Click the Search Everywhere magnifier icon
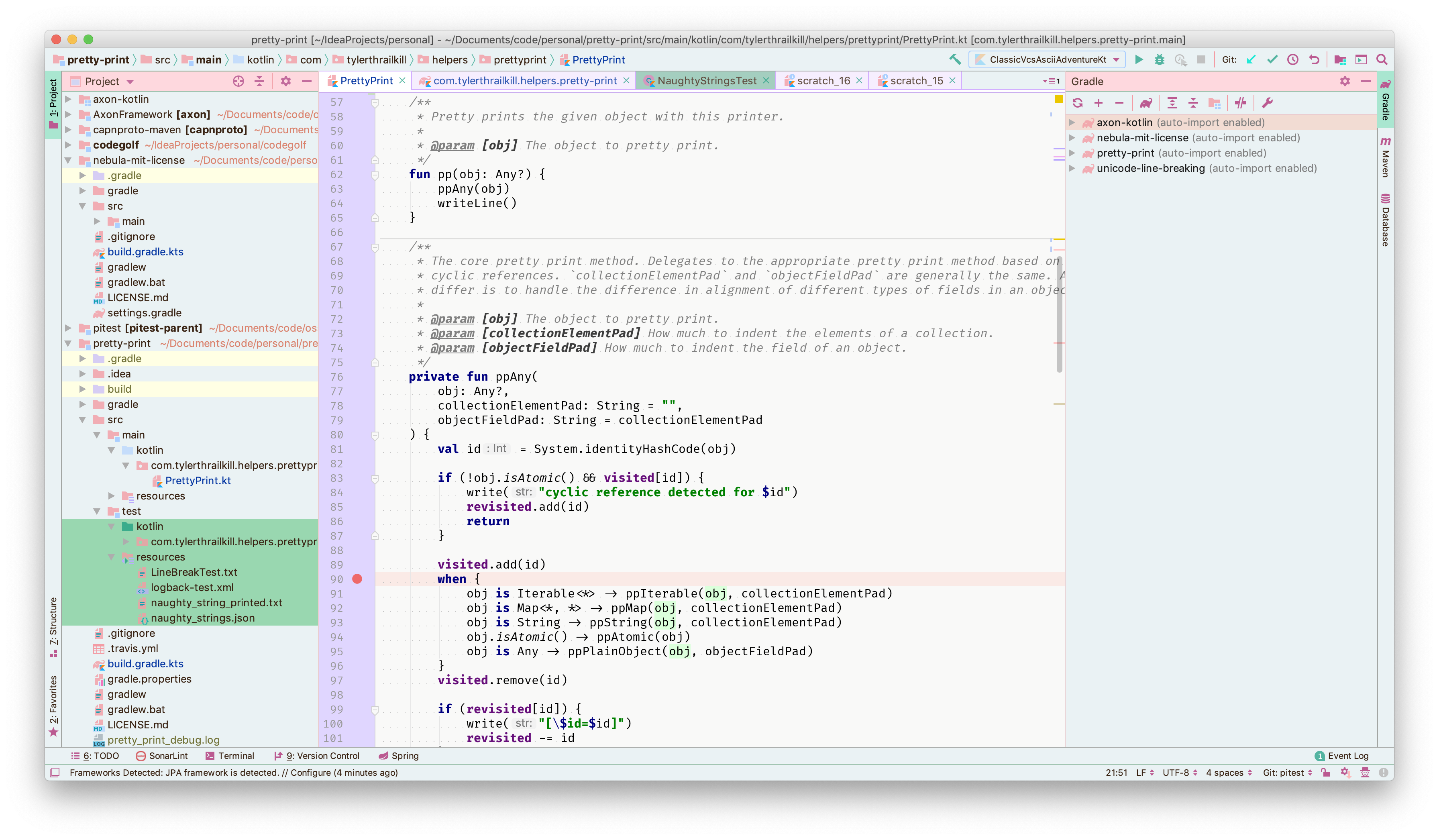Screen dimensions: 1439x840 (1382, 59)
